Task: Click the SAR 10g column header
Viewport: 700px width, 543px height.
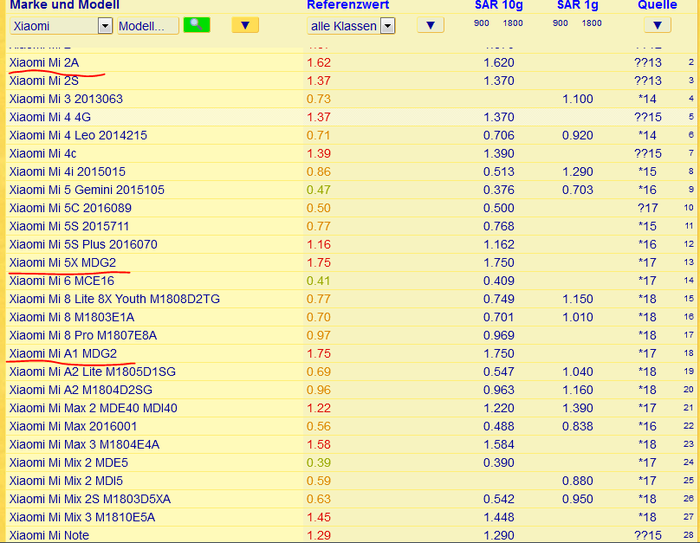Action: [x=498, y=5]
